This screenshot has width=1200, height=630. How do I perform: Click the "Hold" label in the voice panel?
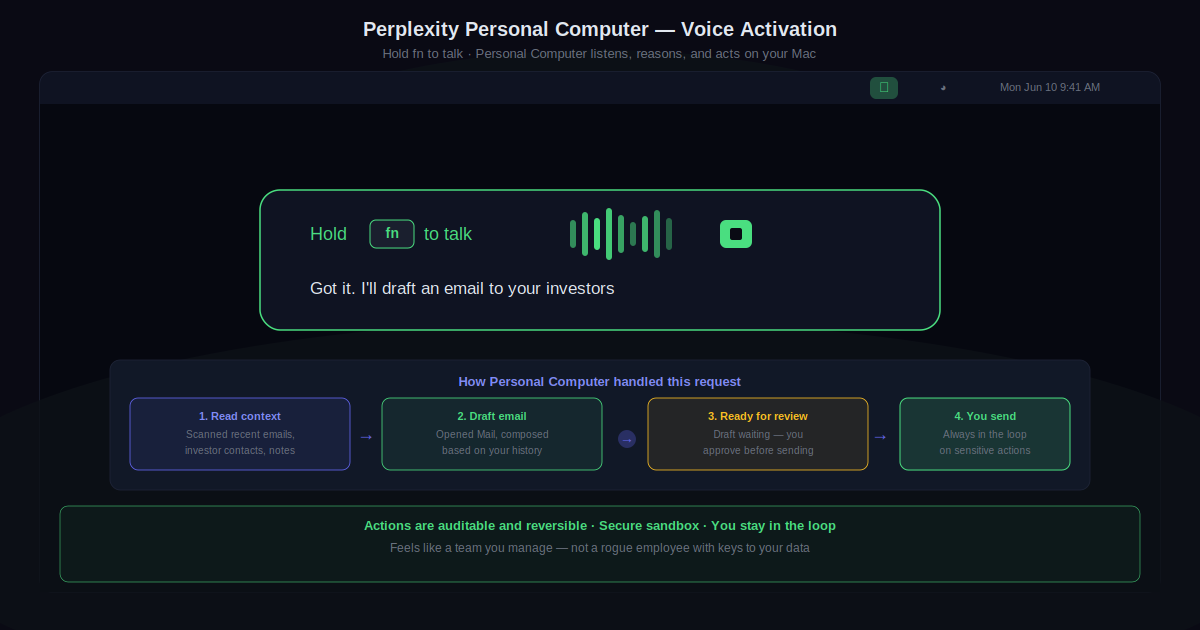328,234
